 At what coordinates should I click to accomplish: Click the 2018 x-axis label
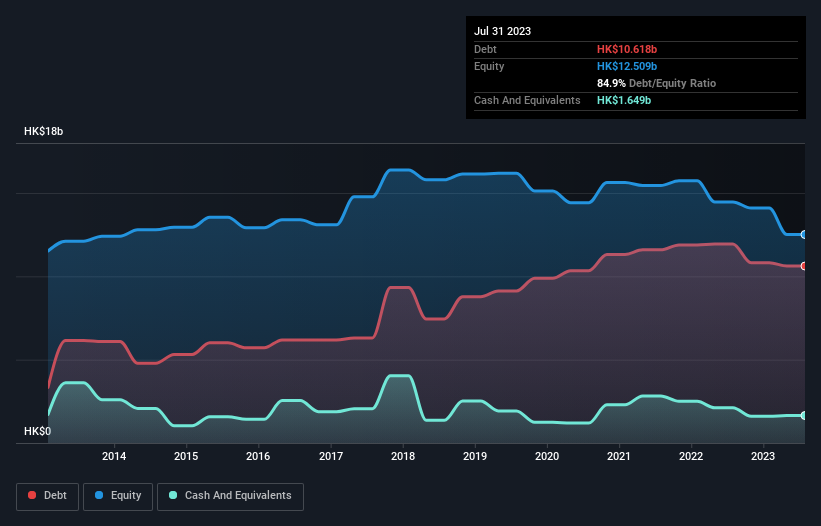403,456
